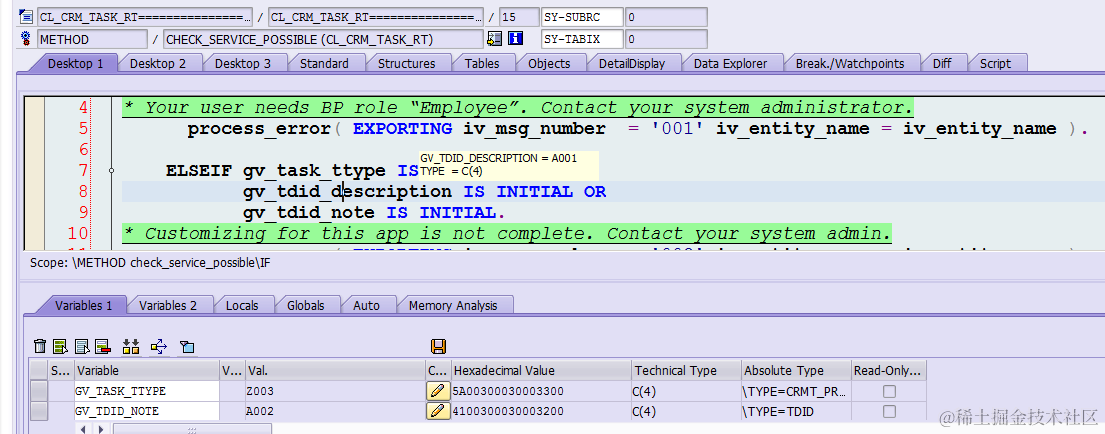The image size is (1105, 434).
Task: Click the left scroll arrow under variables table
Action: tap(83, 428)
